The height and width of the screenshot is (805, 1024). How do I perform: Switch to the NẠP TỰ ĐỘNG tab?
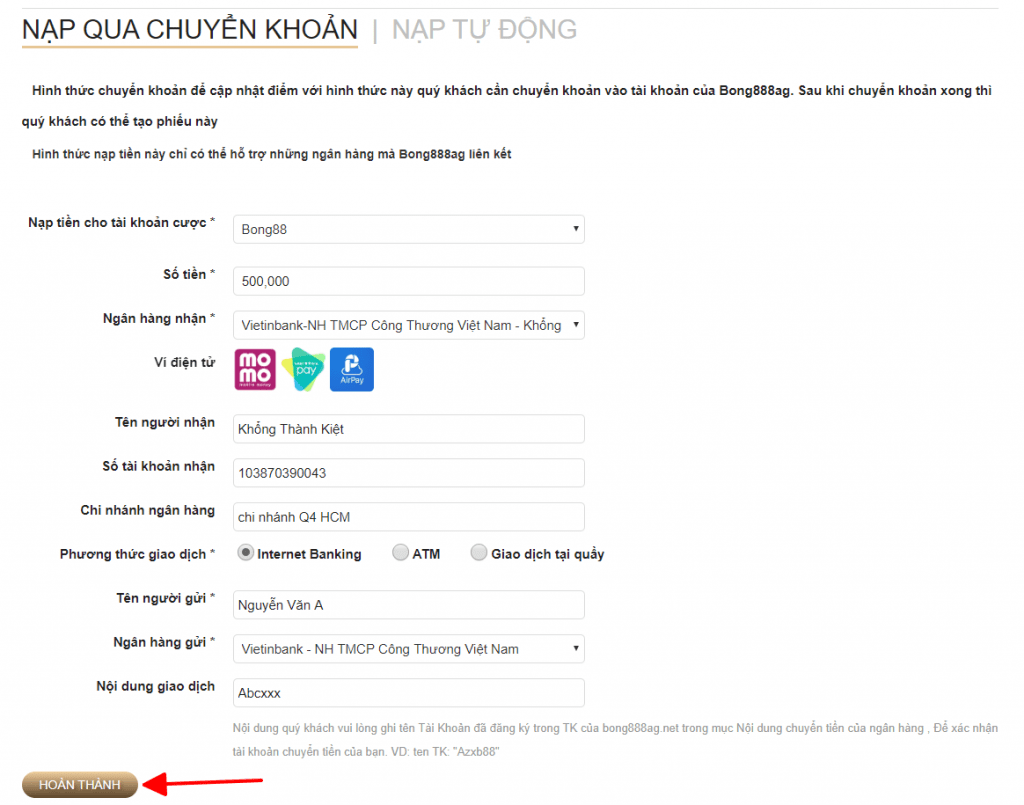(x=482, y=29)
